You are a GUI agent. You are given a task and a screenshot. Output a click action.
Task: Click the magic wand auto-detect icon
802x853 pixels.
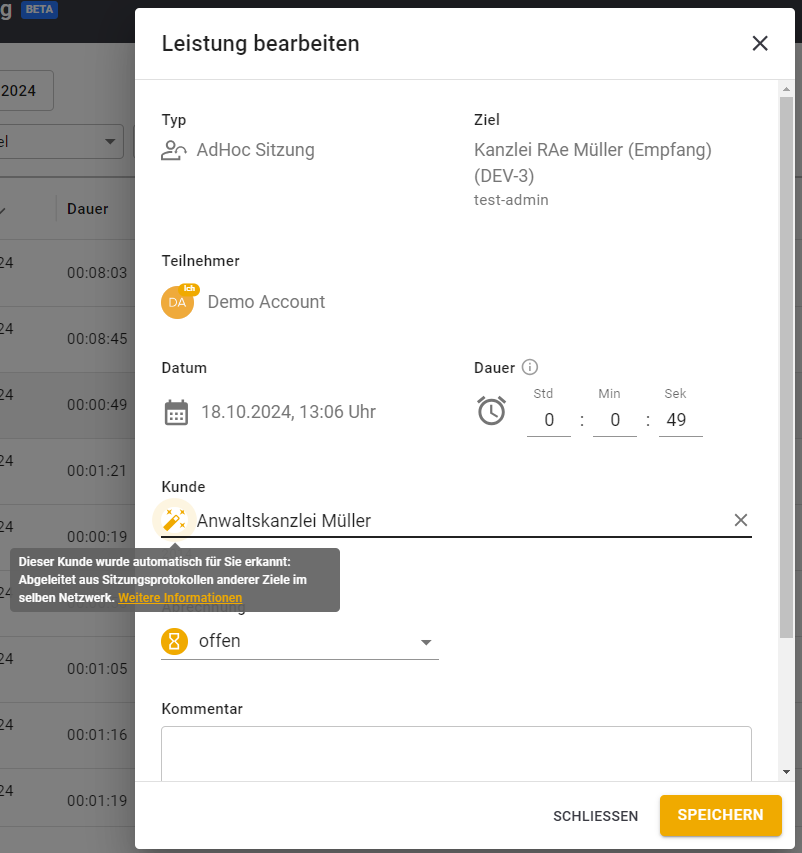pos(174,520)
